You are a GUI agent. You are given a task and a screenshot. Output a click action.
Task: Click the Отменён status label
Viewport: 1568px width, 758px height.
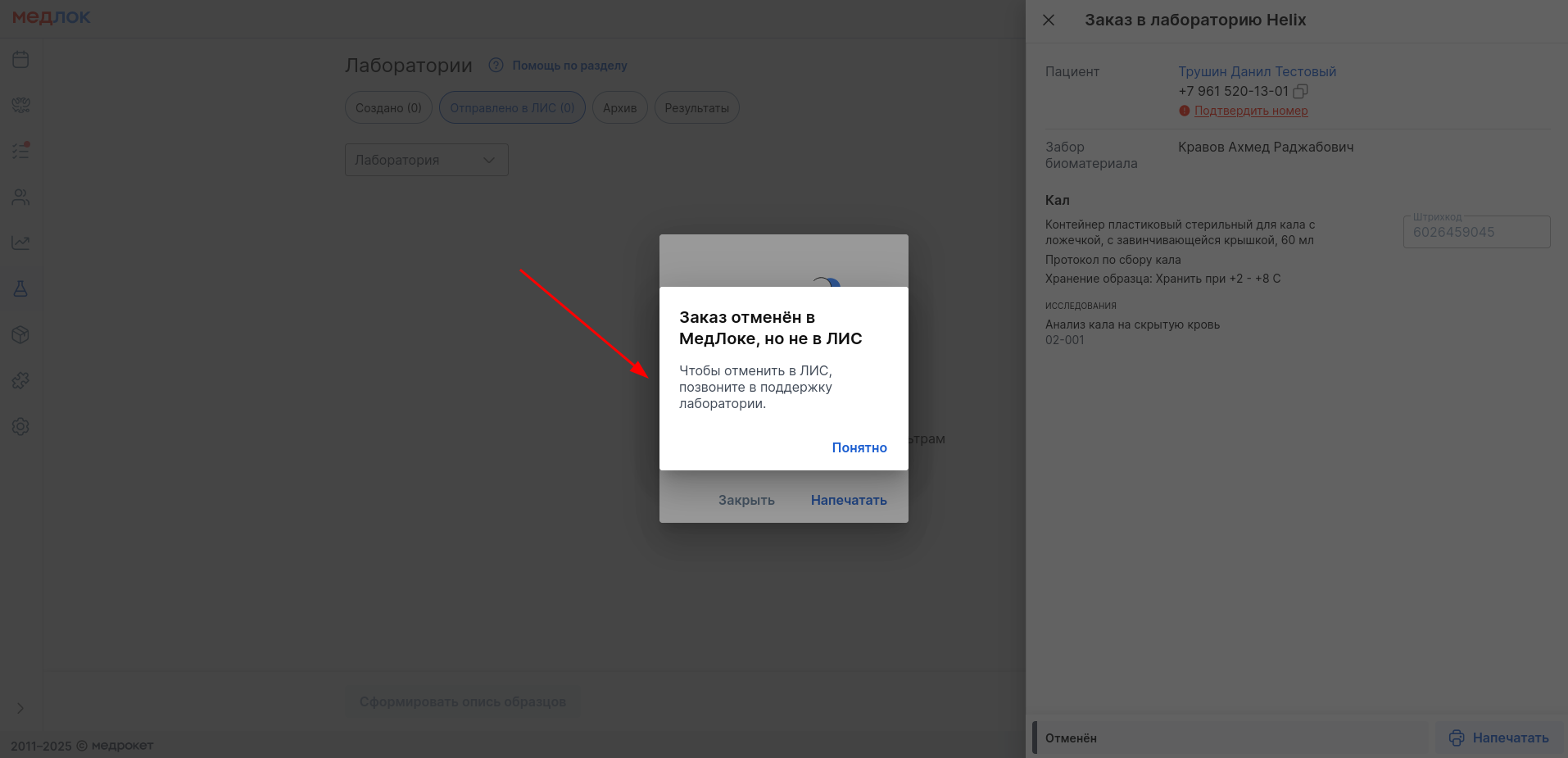tap(1071, 738)
